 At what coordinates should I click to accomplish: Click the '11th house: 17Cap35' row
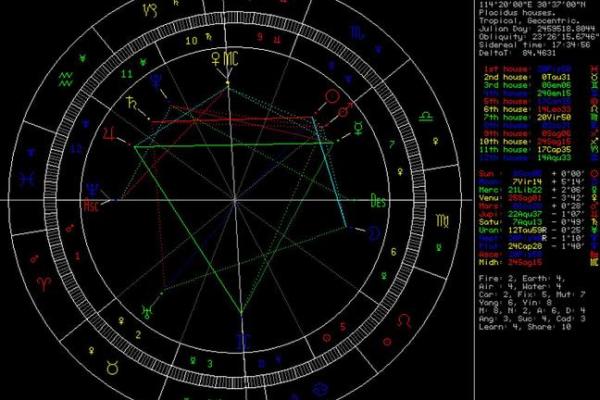click(525, 149)
